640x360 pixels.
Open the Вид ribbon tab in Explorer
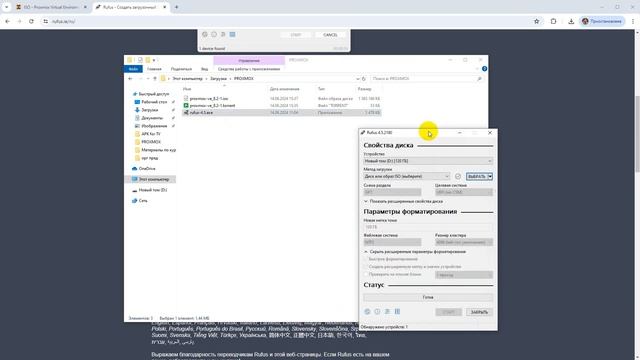pos(204,69)
